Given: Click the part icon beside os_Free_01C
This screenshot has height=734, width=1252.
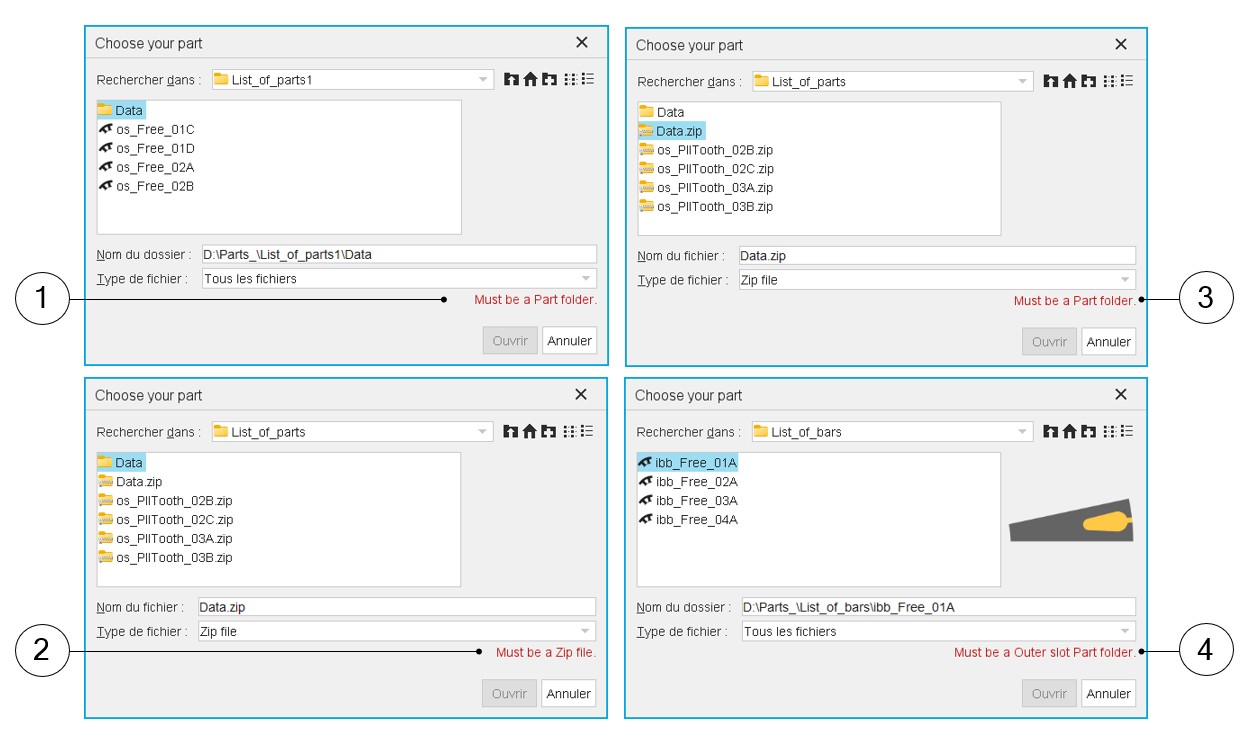Looking at the screenshot, I should tap(106, 129).
